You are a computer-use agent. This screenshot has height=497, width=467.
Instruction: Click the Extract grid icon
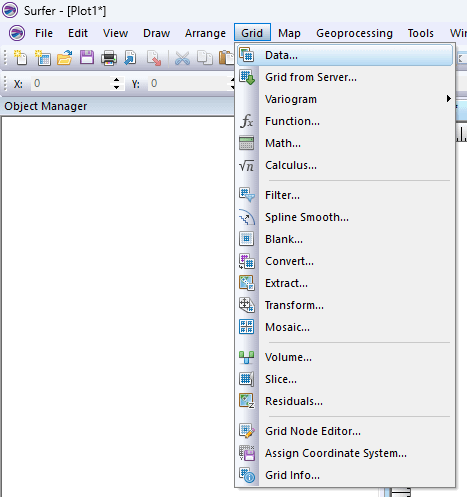pyautogui.click(x=247, y=283)
